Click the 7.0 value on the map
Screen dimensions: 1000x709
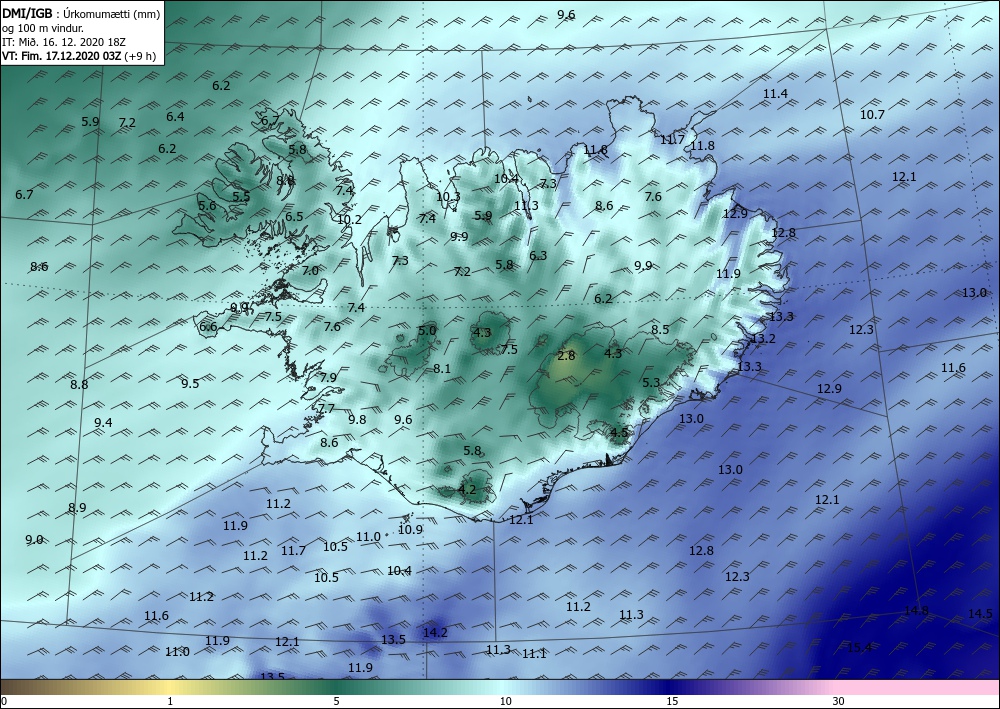[x=310, y=271]
